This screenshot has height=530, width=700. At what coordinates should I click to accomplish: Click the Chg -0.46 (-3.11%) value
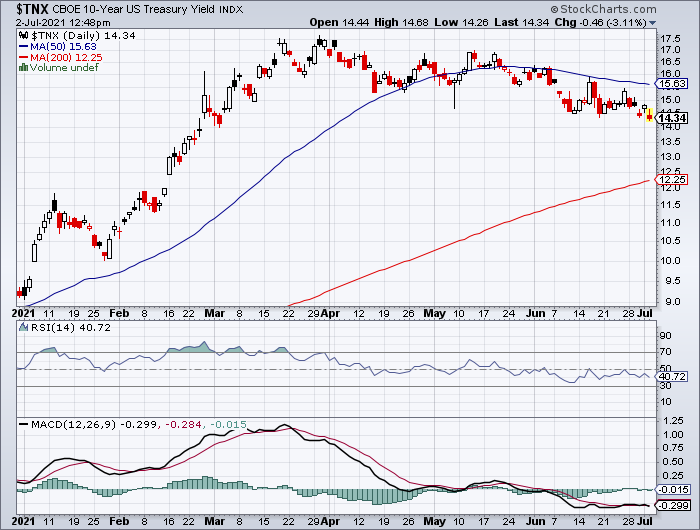[x=600, y=22]
